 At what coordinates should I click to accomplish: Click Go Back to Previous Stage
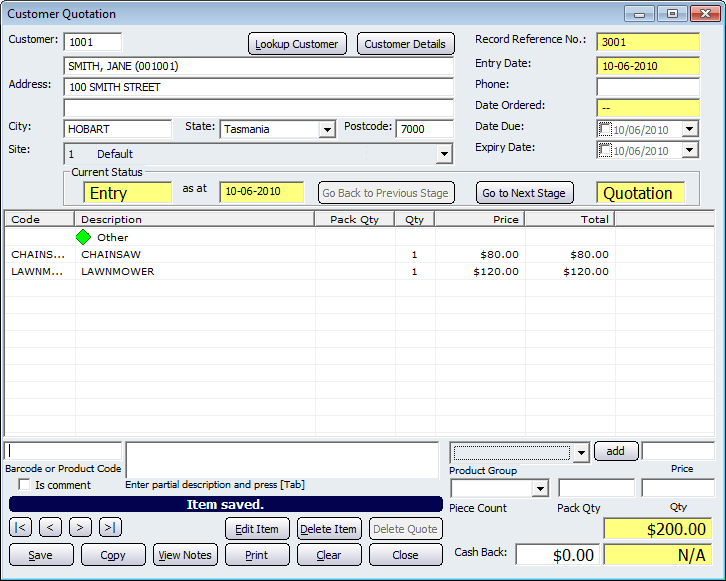[386, 193]
